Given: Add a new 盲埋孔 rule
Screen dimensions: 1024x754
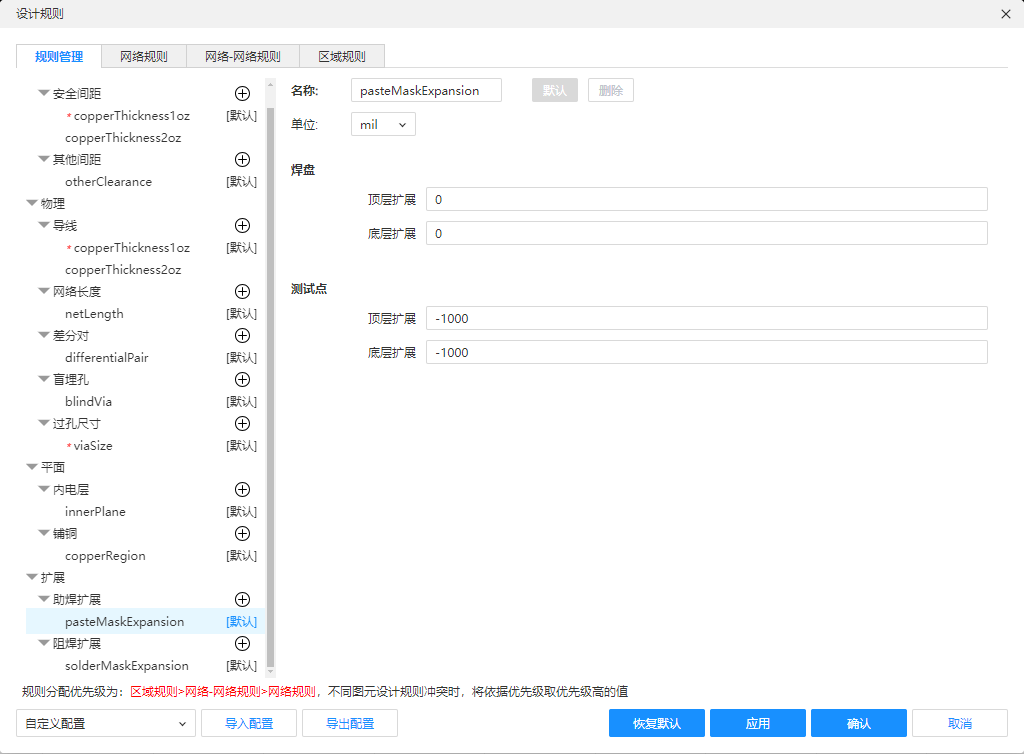Looking at the screenshot, I should tap(242, 379).
